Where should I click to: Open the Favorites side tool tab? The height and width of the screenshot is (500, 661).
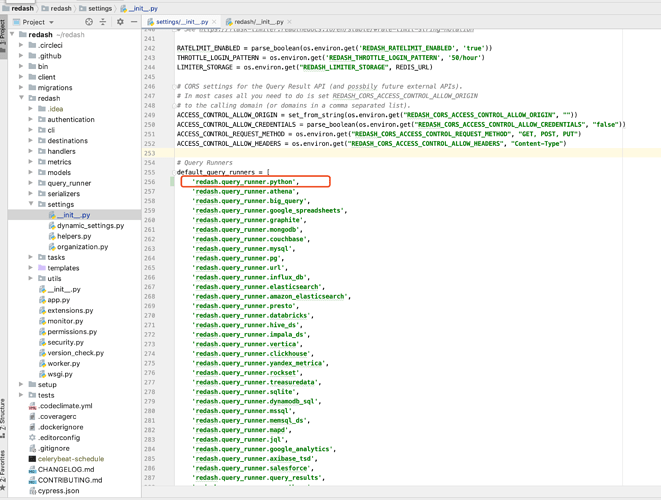(3, 470)
